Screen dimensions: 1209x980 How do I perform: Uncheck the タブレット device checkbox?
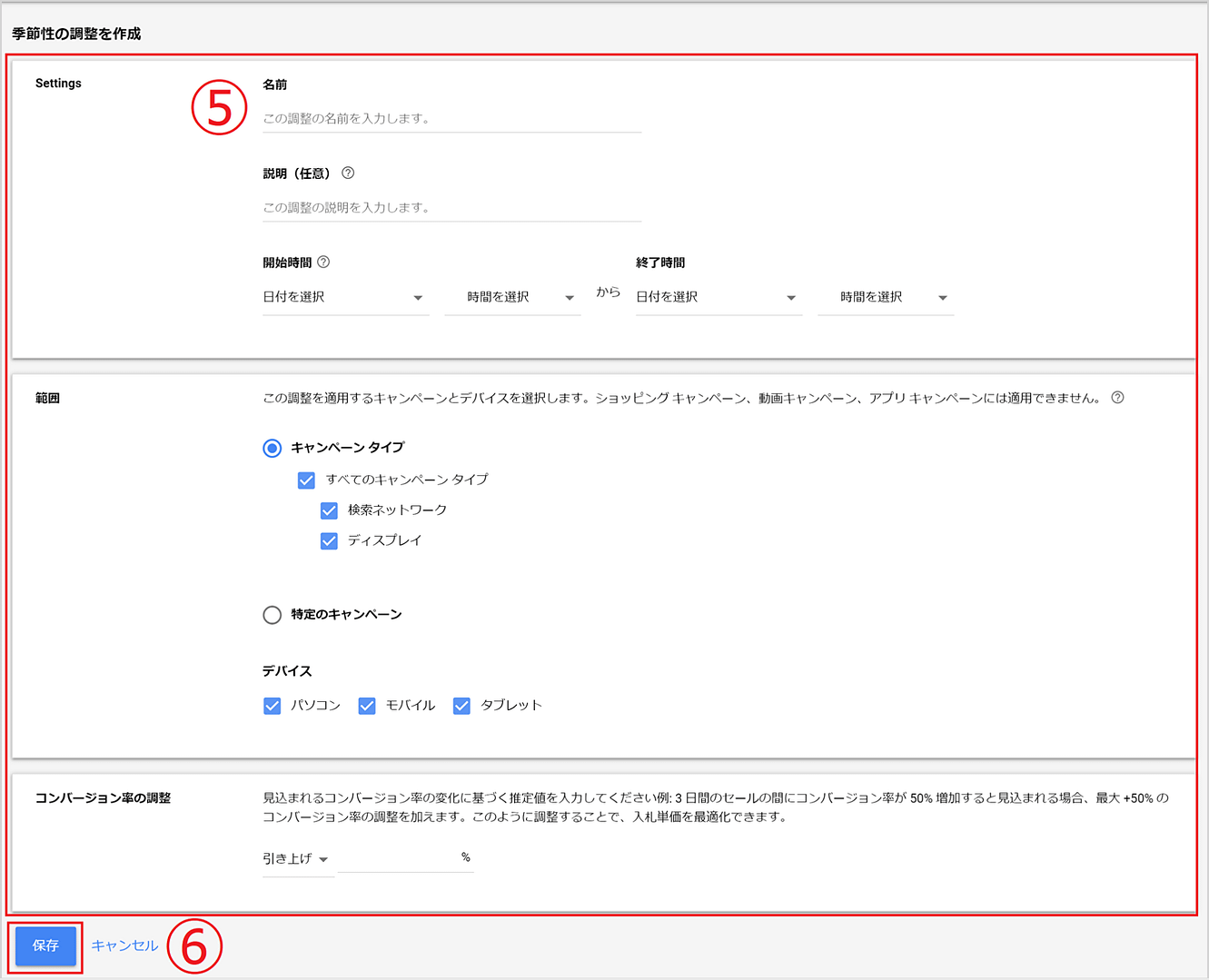click(461, 706)
